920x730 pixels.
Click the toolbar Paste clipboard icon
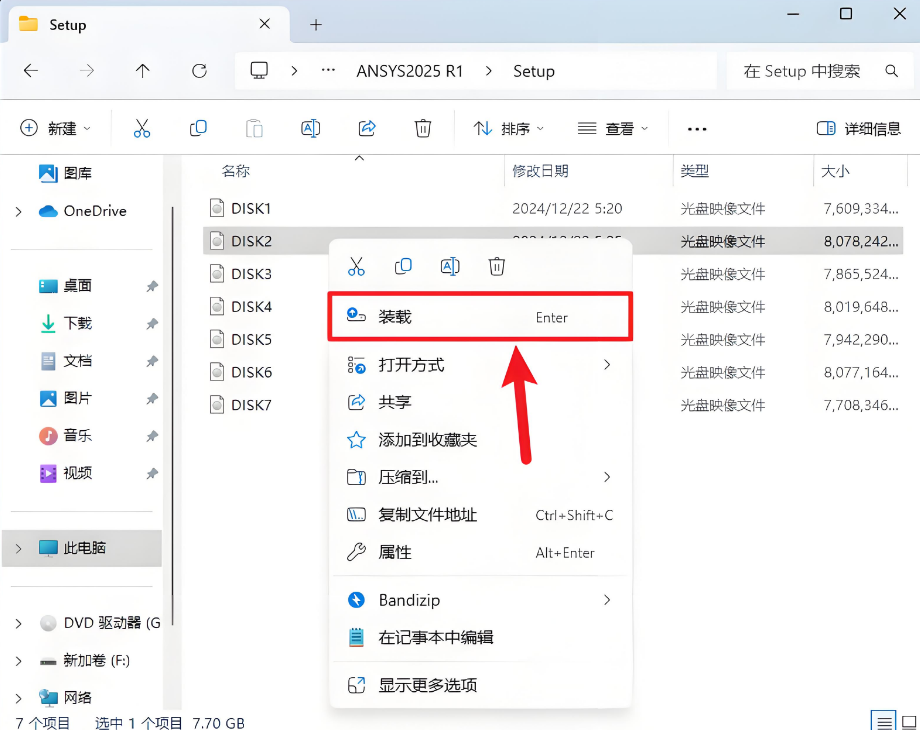point(254,128)
